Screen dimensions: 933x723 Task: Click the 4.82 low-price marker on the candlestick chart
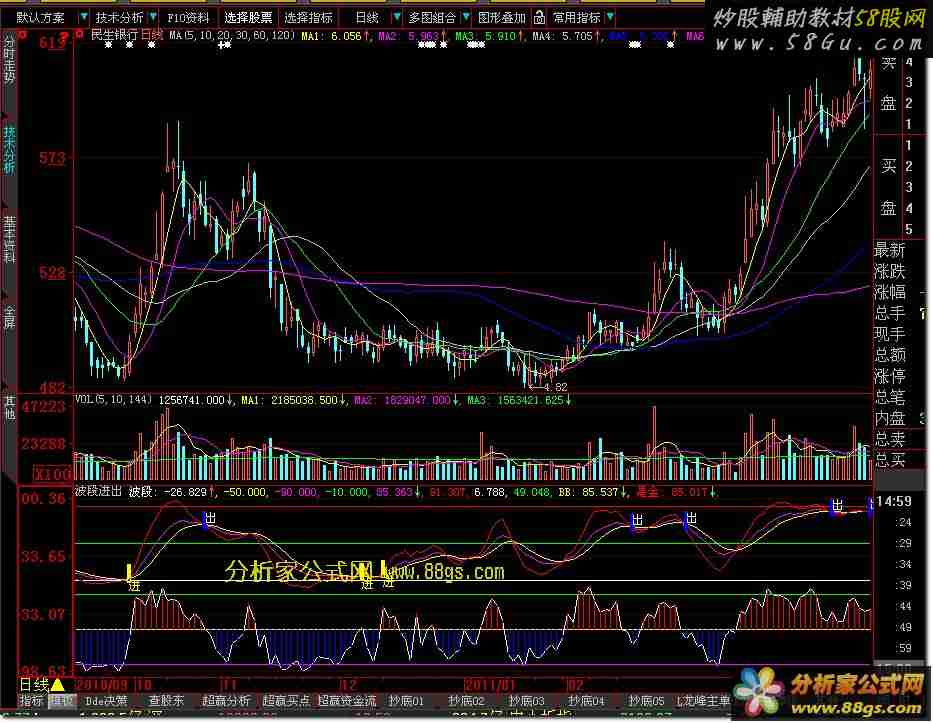555,387
